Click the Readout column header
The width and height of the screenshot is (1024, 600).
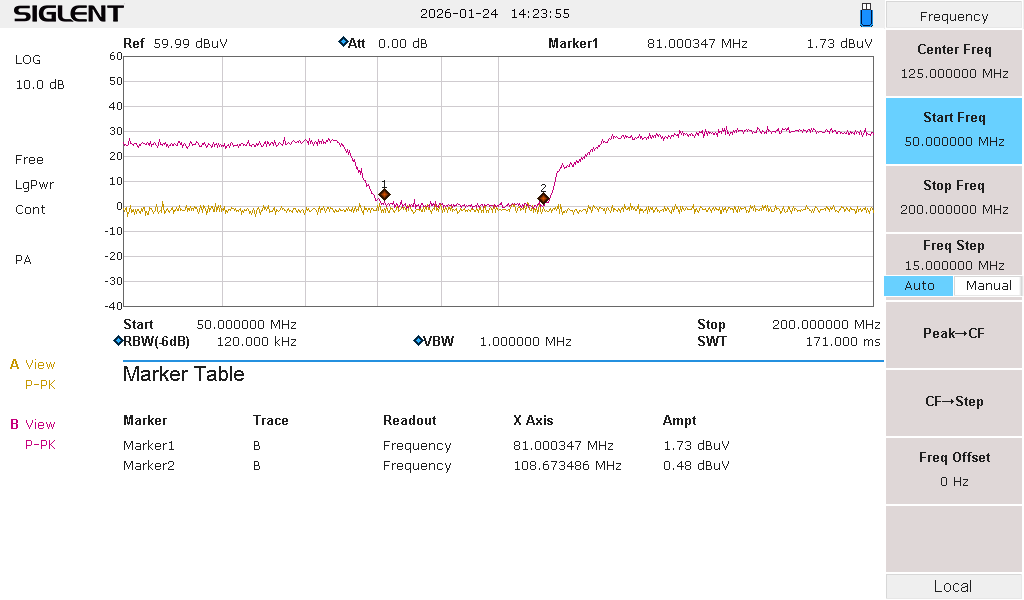[x=409, y=420]
